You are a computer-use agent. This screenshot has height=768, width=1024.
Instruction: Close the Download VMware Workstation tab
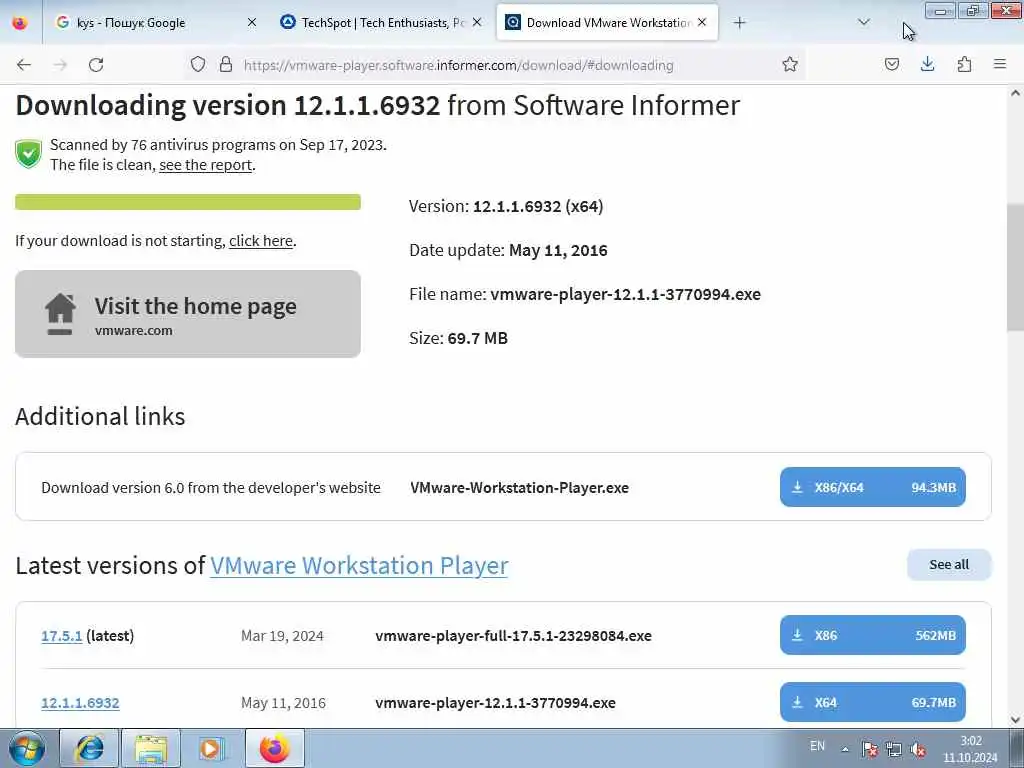[x=702, y=22]
